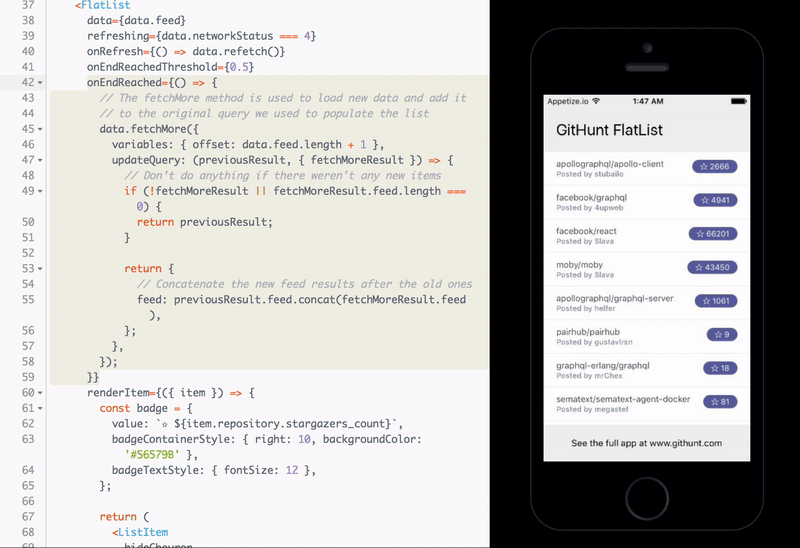Click the '#56579B' color string
Screen dimensions: 800x548
pos(152,455)
